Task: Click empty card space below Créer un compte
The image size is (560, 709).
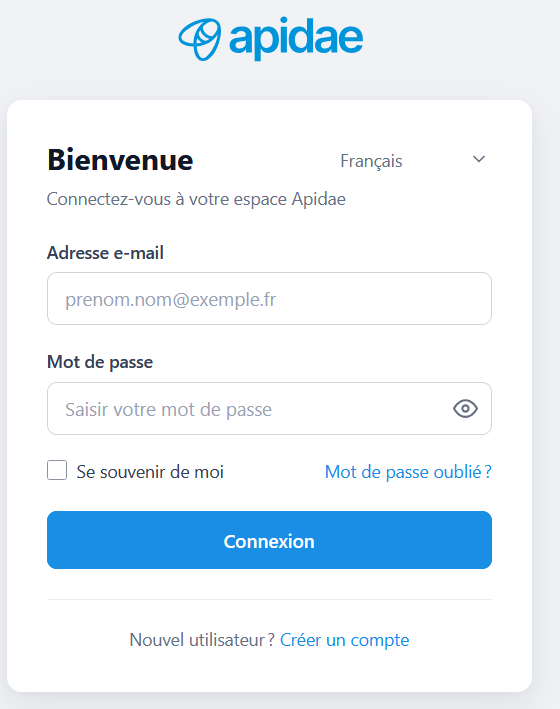Action: 269,671
